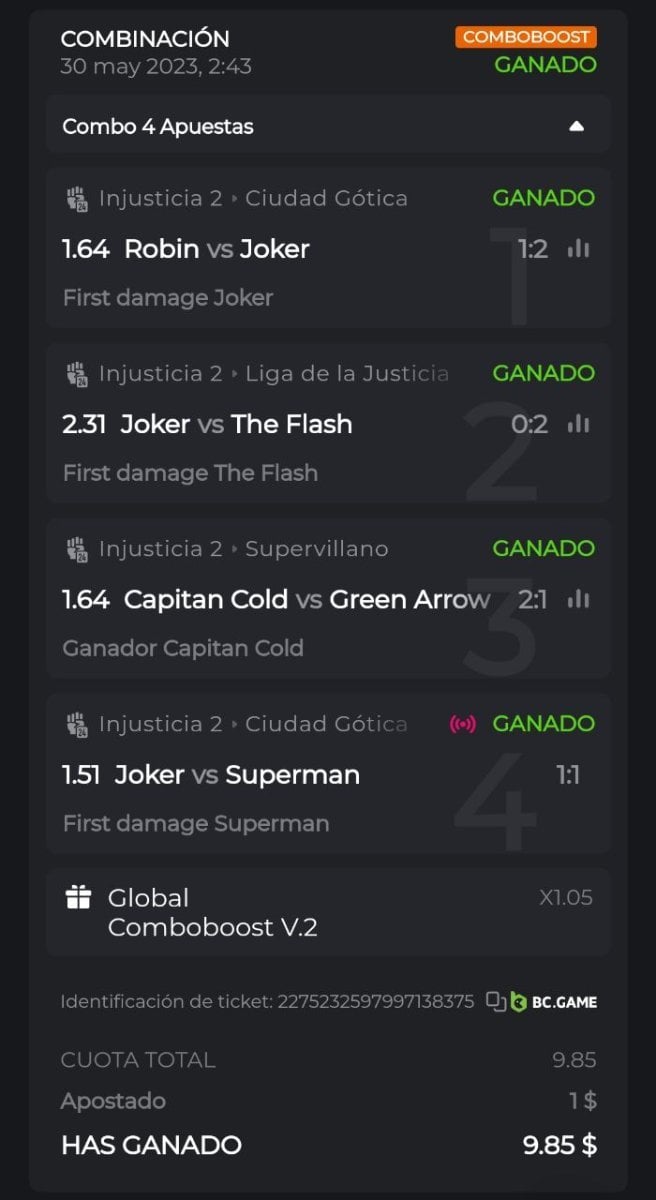Click esports icon beside Injusticia 2 Liga de la Justicia
This screenshot has height=1200, width=656.
point(77,374)
